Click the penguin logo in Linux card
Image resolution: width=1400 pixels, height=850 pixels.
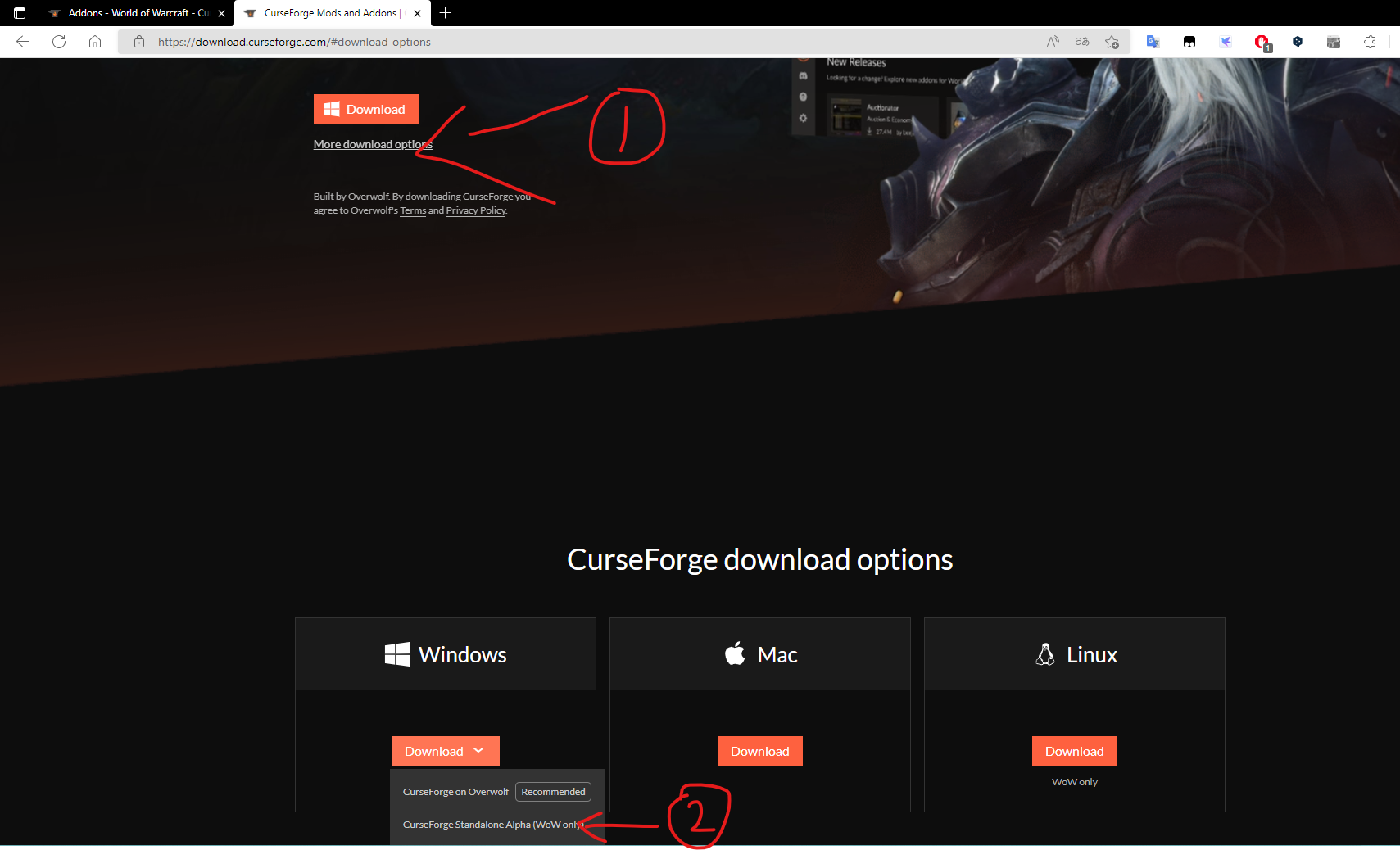tap(1045, 654)
